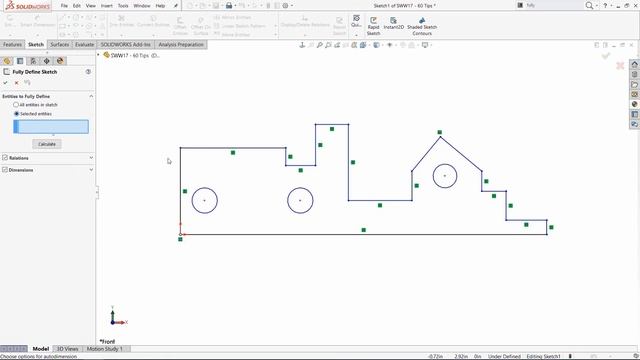Toggle the Dimensions checkbox
The width and height of the screenshot is (640, 360).
pyautogui.click(x=5, y=169)
